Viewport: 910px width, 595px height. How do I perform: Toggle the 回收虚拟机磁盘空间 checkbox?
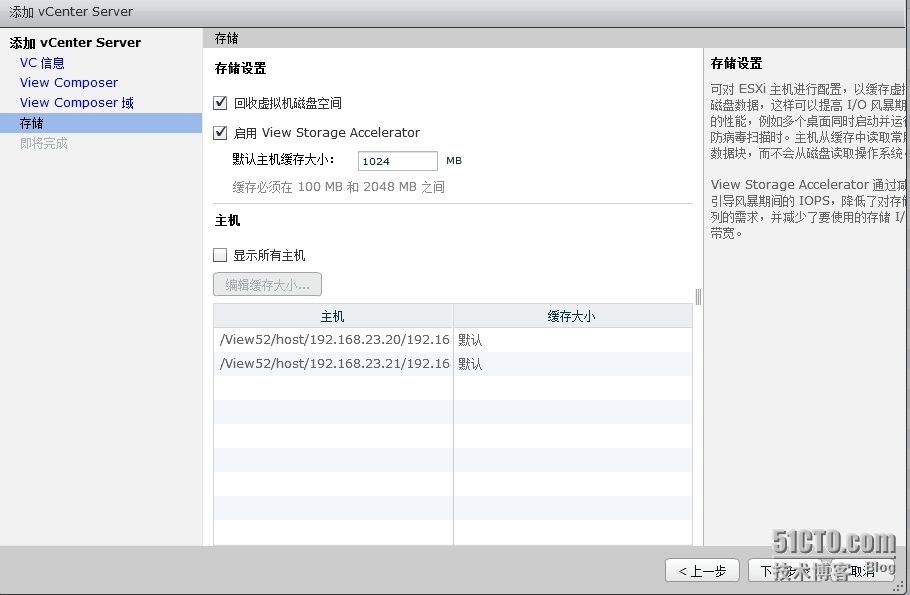point(220,103)
